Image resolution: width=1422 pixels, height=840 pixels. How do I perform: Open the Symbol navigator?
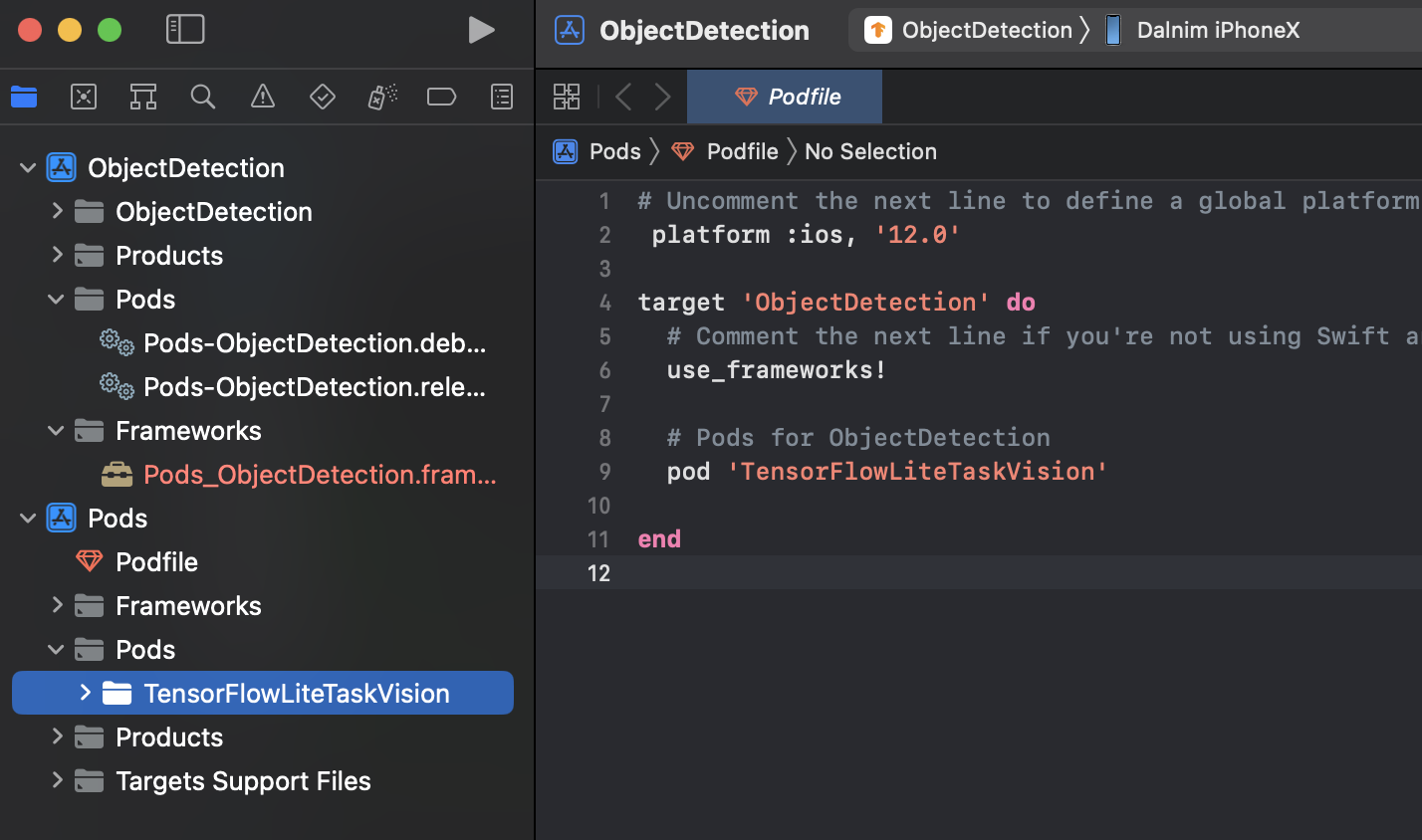[143, 97]
